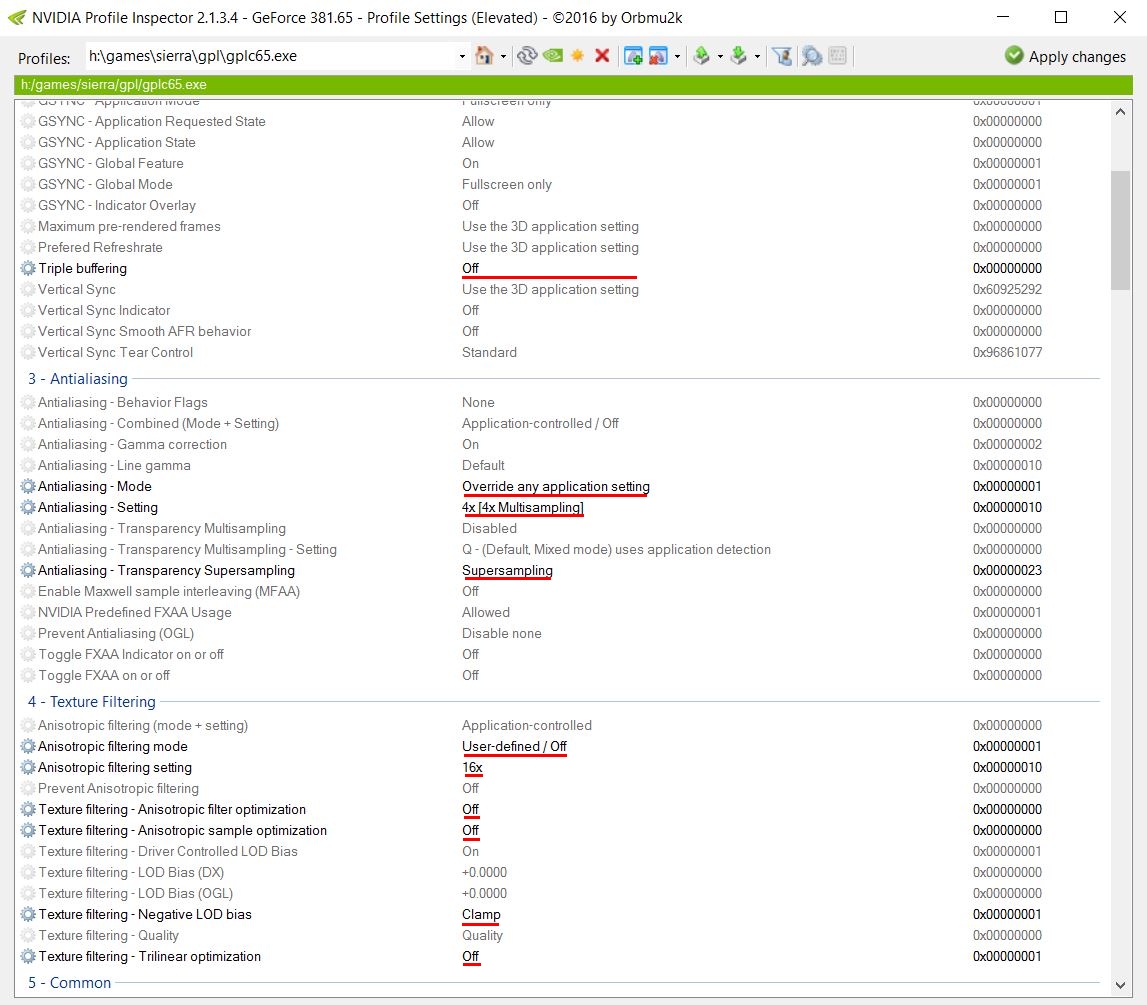
Task: Expand dropdown arrow beside export profiles icon
Action: (720, 57)
